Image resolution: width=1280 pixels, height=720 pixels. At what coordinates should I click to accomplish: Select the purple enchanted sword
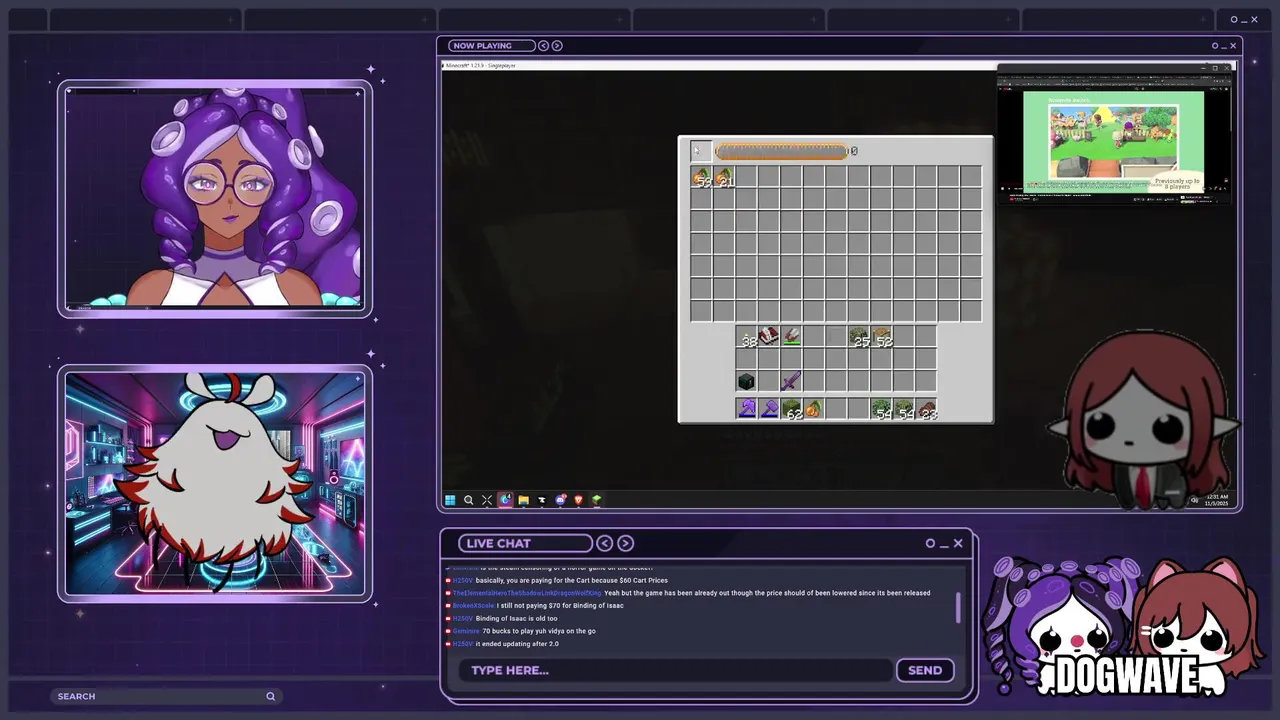(x=791, y=382)
